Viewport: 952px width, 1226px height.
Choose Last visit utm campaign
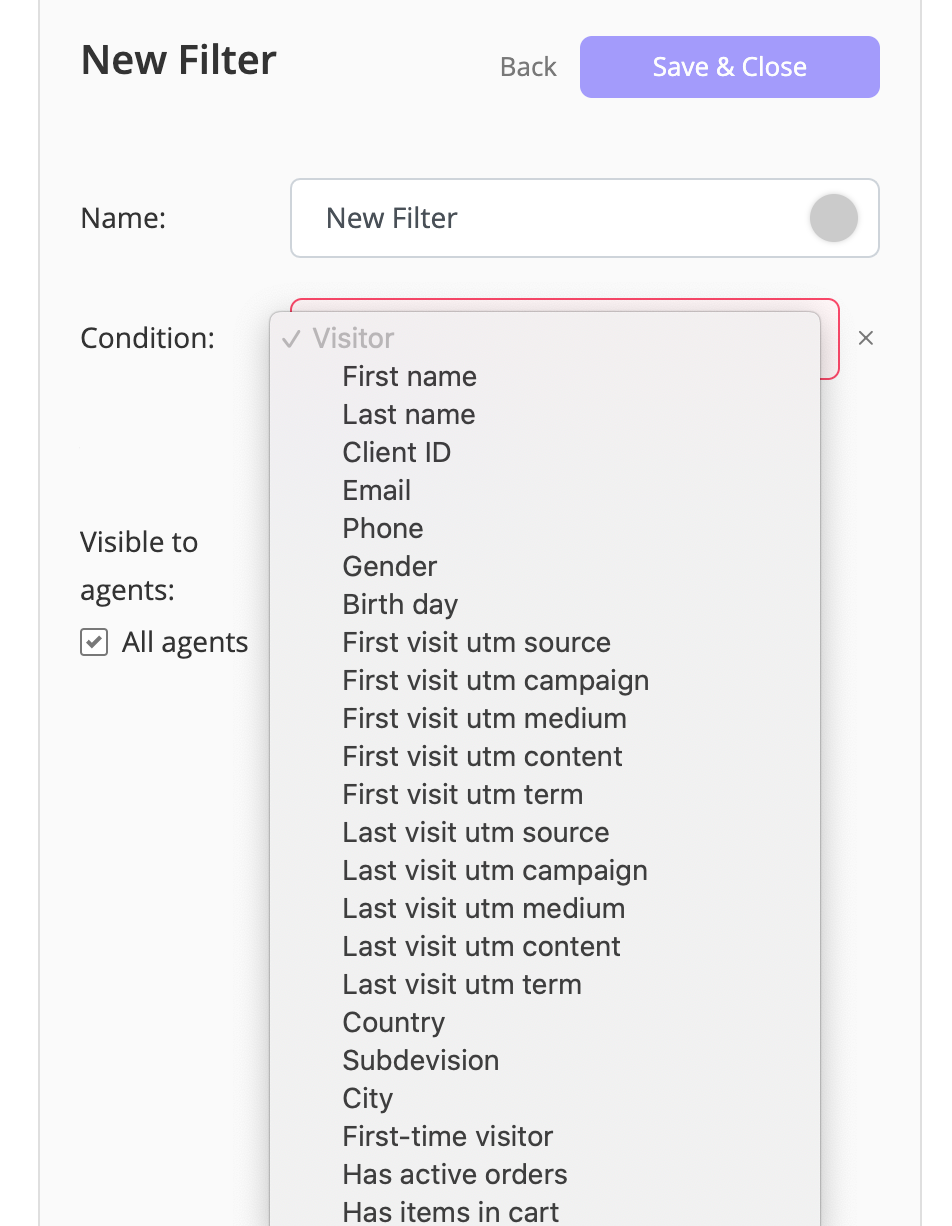pos(494,870)
